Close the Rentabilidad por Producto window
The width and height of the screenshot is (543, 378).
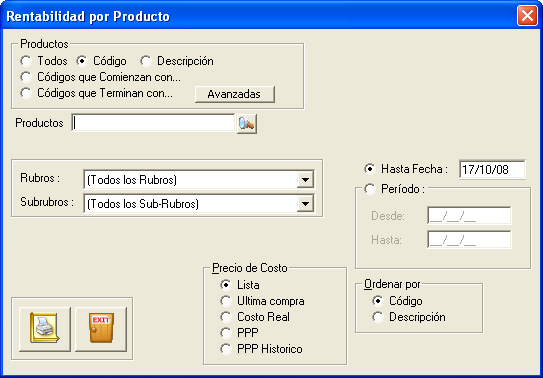tap(527, 16)
